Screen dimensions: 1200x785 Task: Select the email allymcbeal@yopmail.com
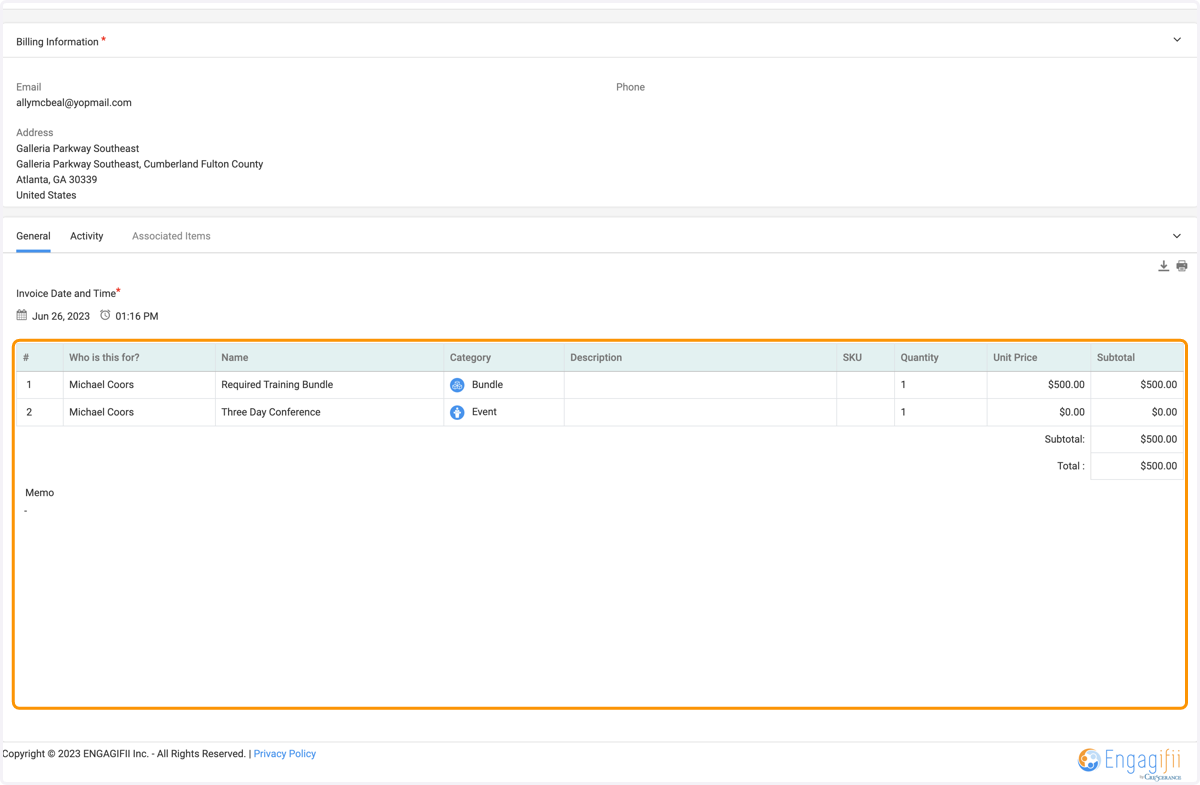click(x=74, y=103)
